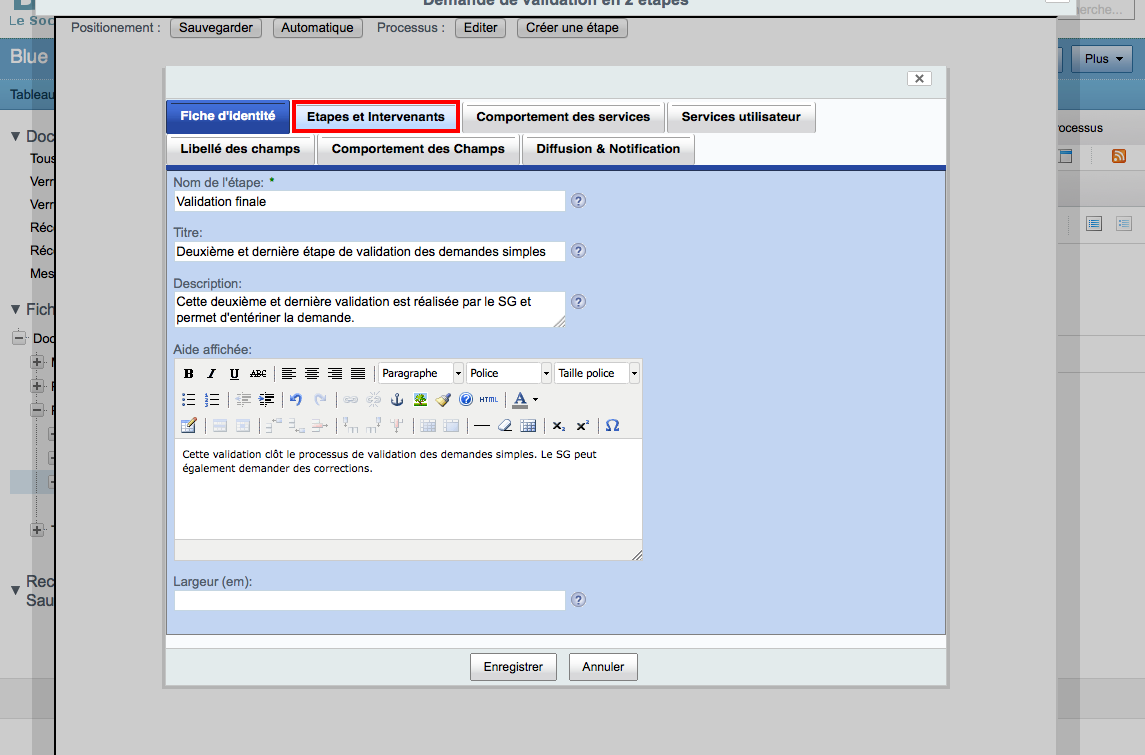Click the Enregistrer button
1145x755 pixels.
(x=513, y=667)
